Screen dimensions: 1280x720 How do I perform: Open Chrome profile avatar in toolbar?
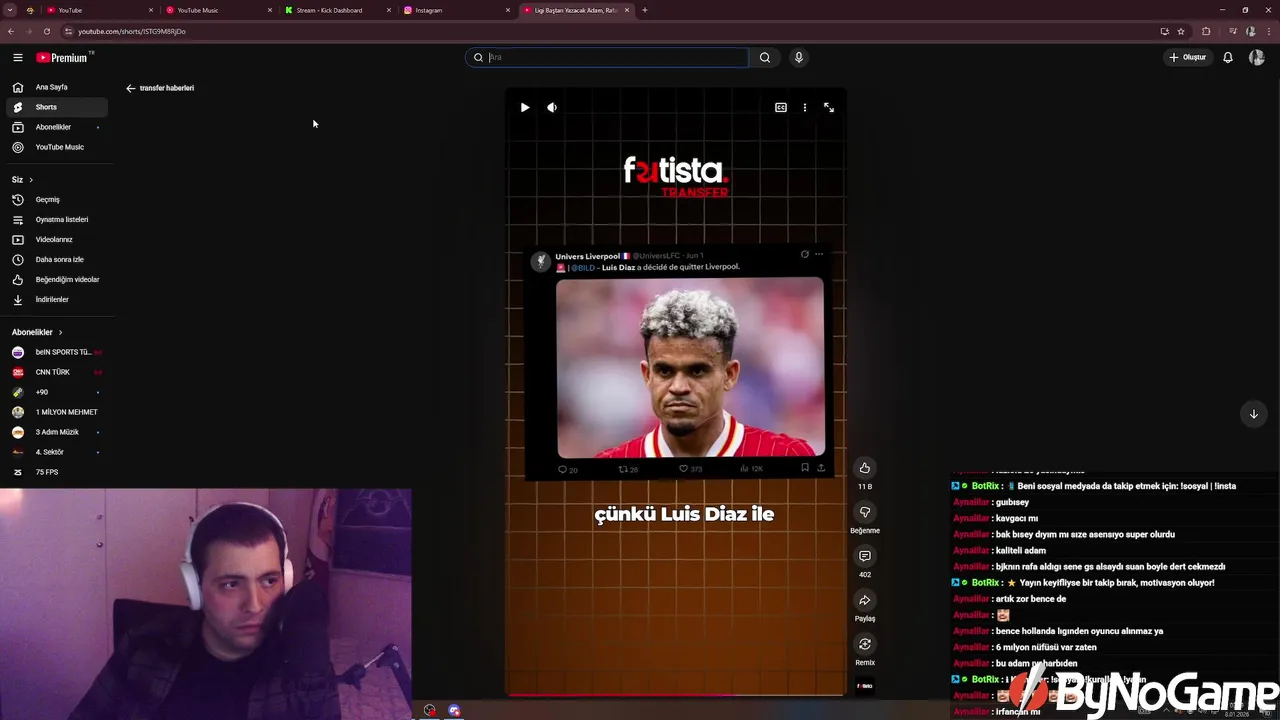1251,31
